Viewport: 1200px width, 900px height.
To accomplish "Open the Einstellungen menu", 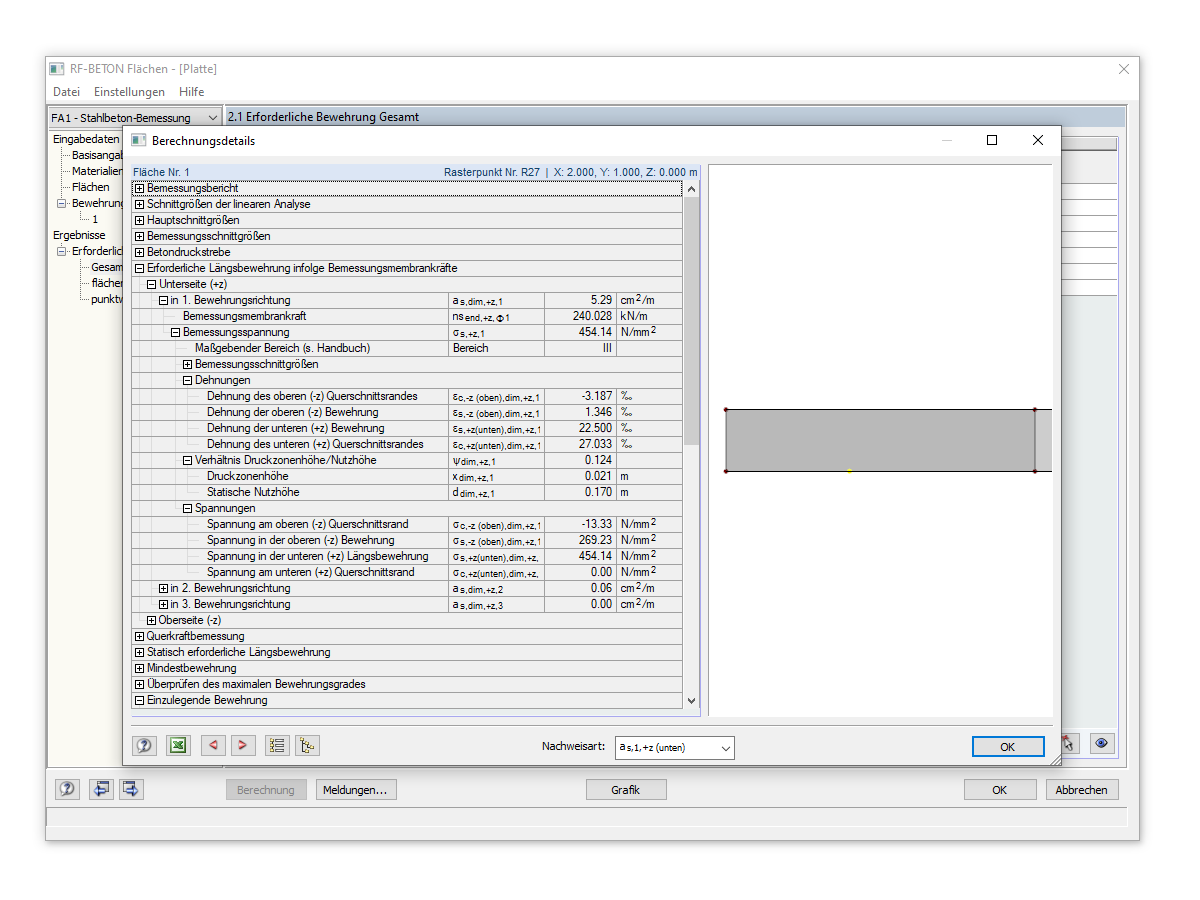I will click(x=129, y=91).
